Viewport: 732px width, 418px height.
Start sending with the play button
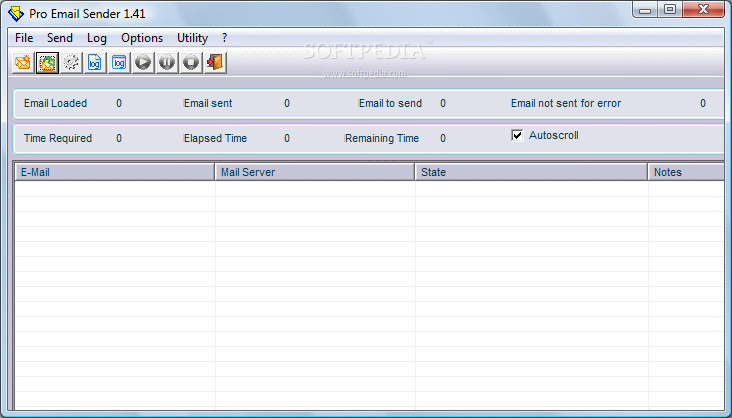point(143,62)
